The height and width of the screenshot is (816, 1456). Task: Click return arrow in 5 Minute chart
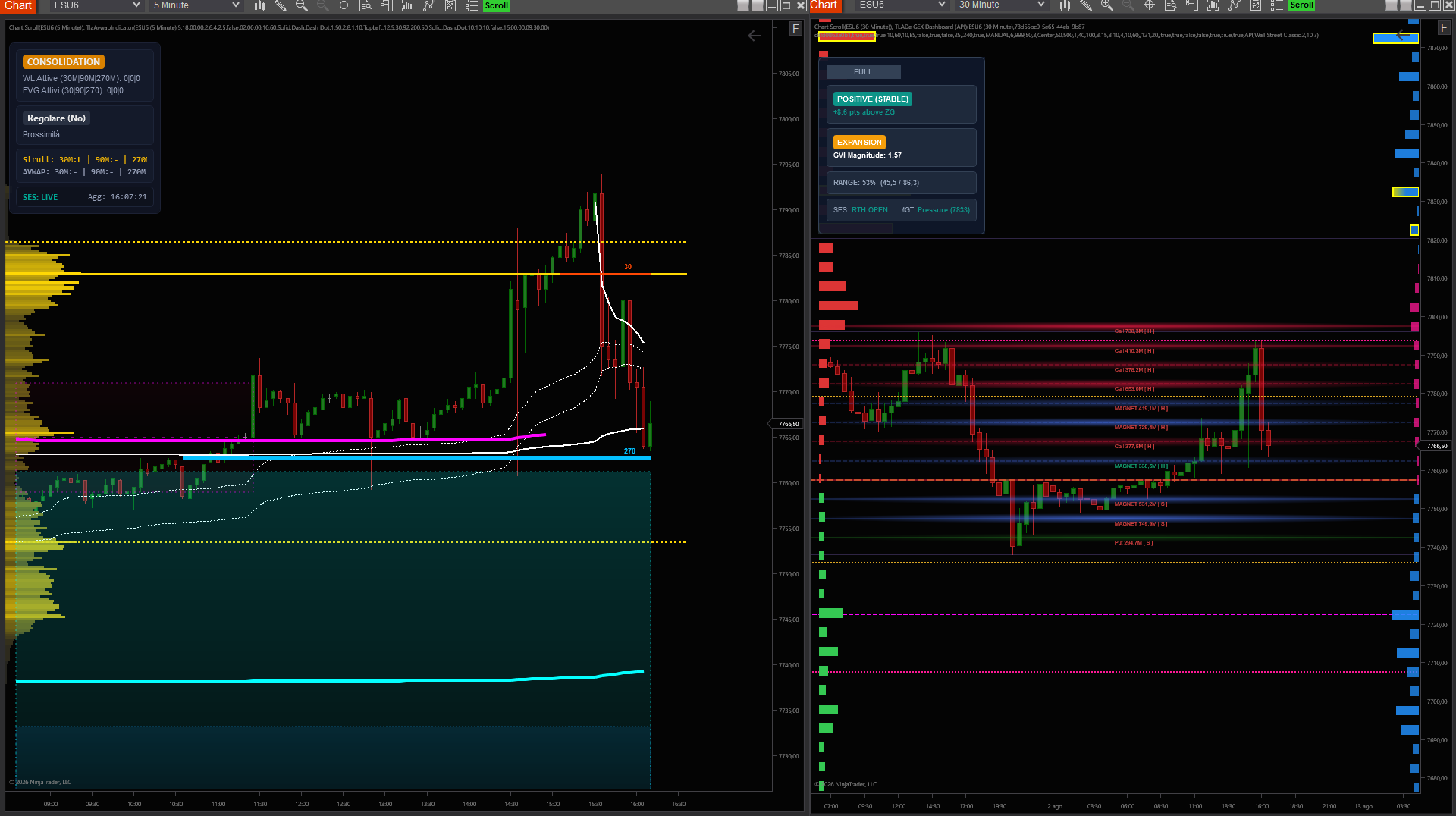point(755,36)
